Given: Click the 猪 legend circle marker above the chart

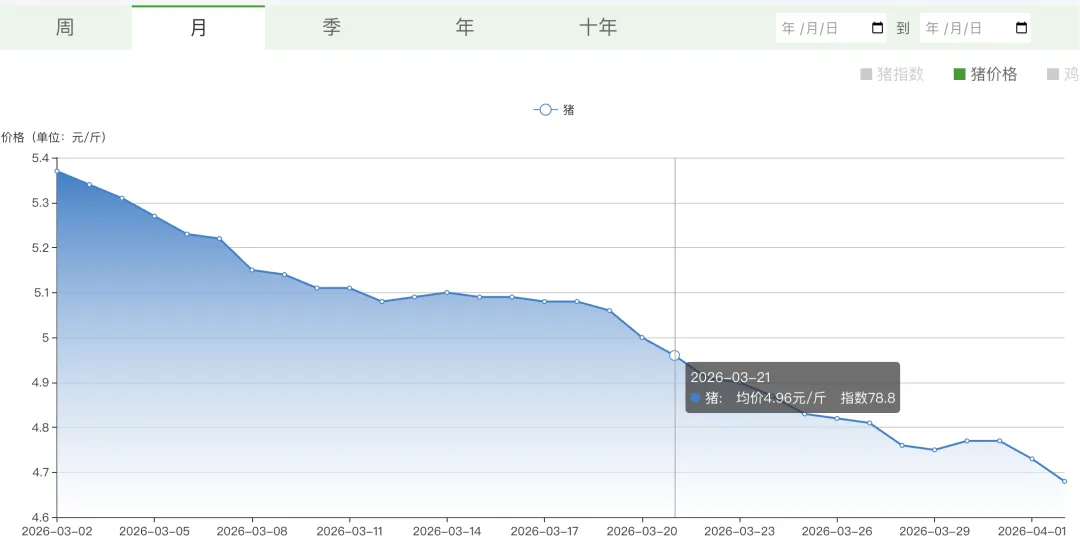Looking at the screenshot, I should (545, 110).
